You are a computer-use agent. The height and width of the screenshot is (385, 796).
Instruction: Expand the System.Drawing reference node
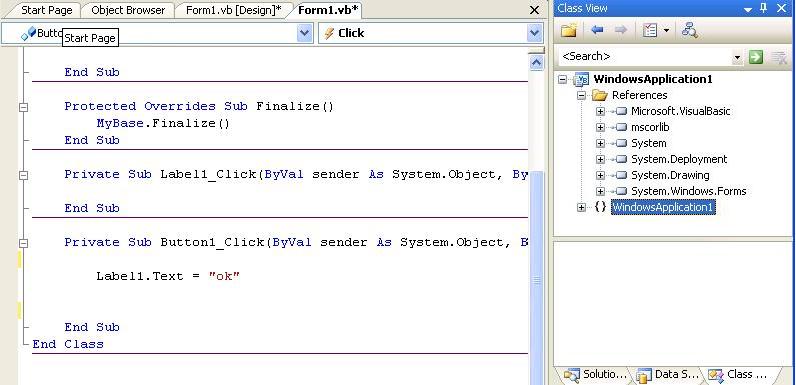pos(601,175)
